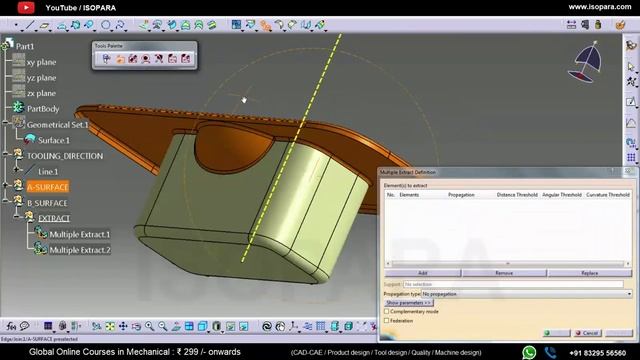The image size is (640, 360).
Task: Select the Point tool in top toolbar
Action: coord(16,25)
